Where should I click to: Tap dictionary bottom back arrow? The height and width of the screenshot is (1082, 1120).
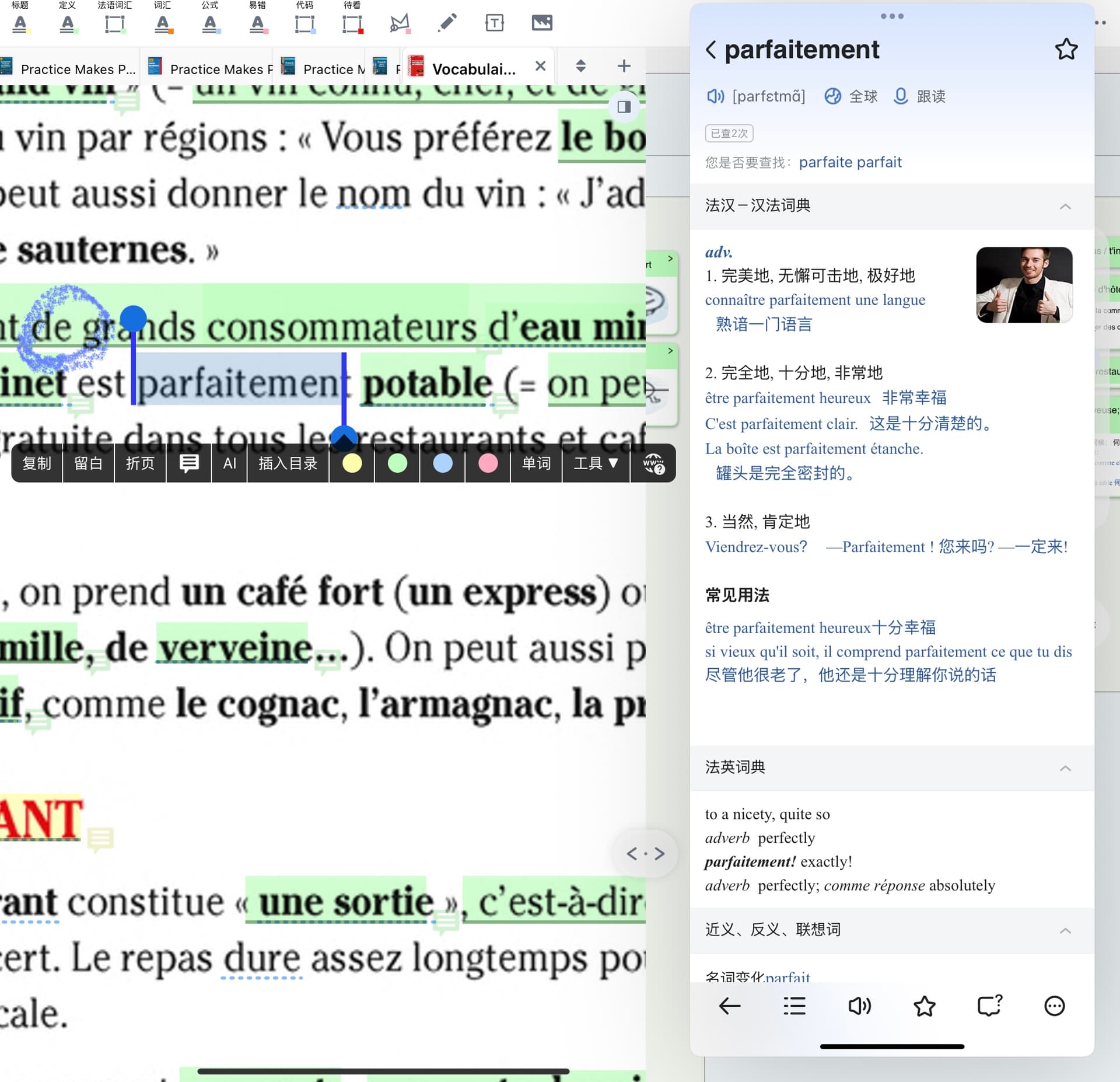coord(730,1006)
